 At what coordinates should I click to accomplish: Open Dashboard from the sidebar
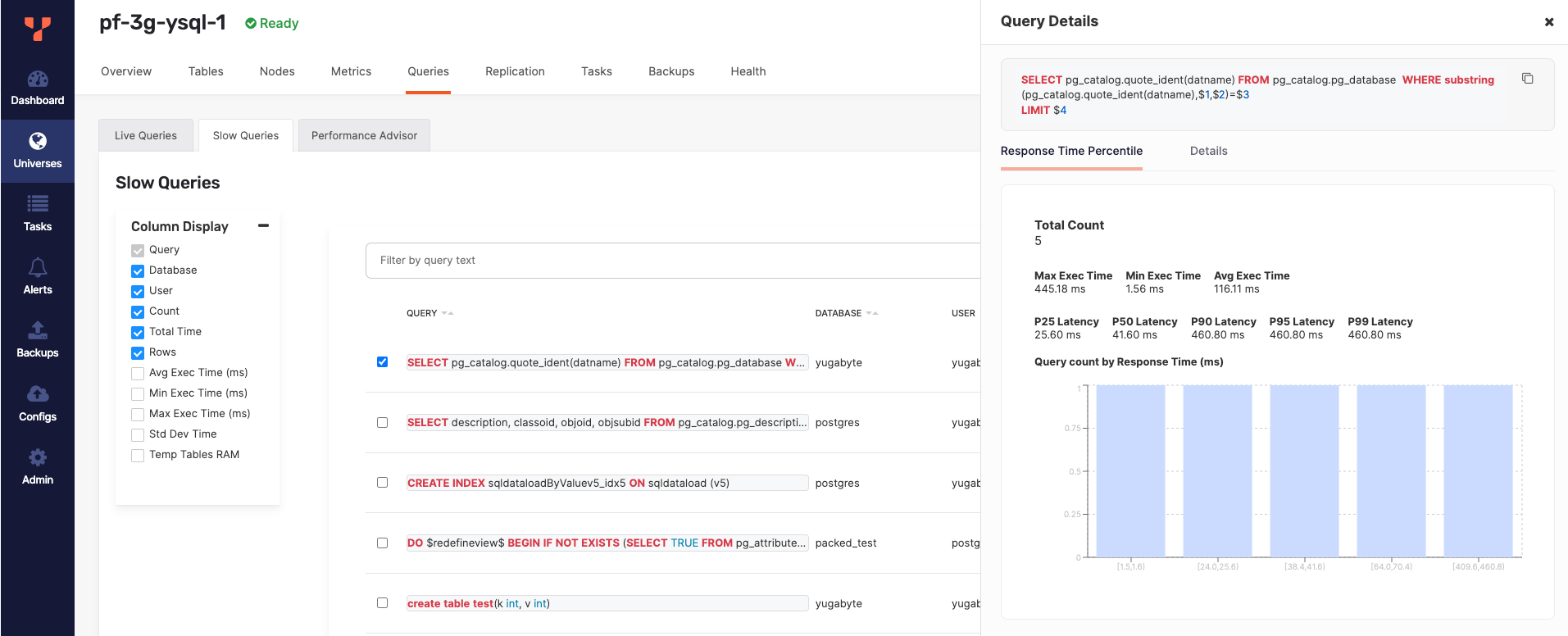point(38,89)
